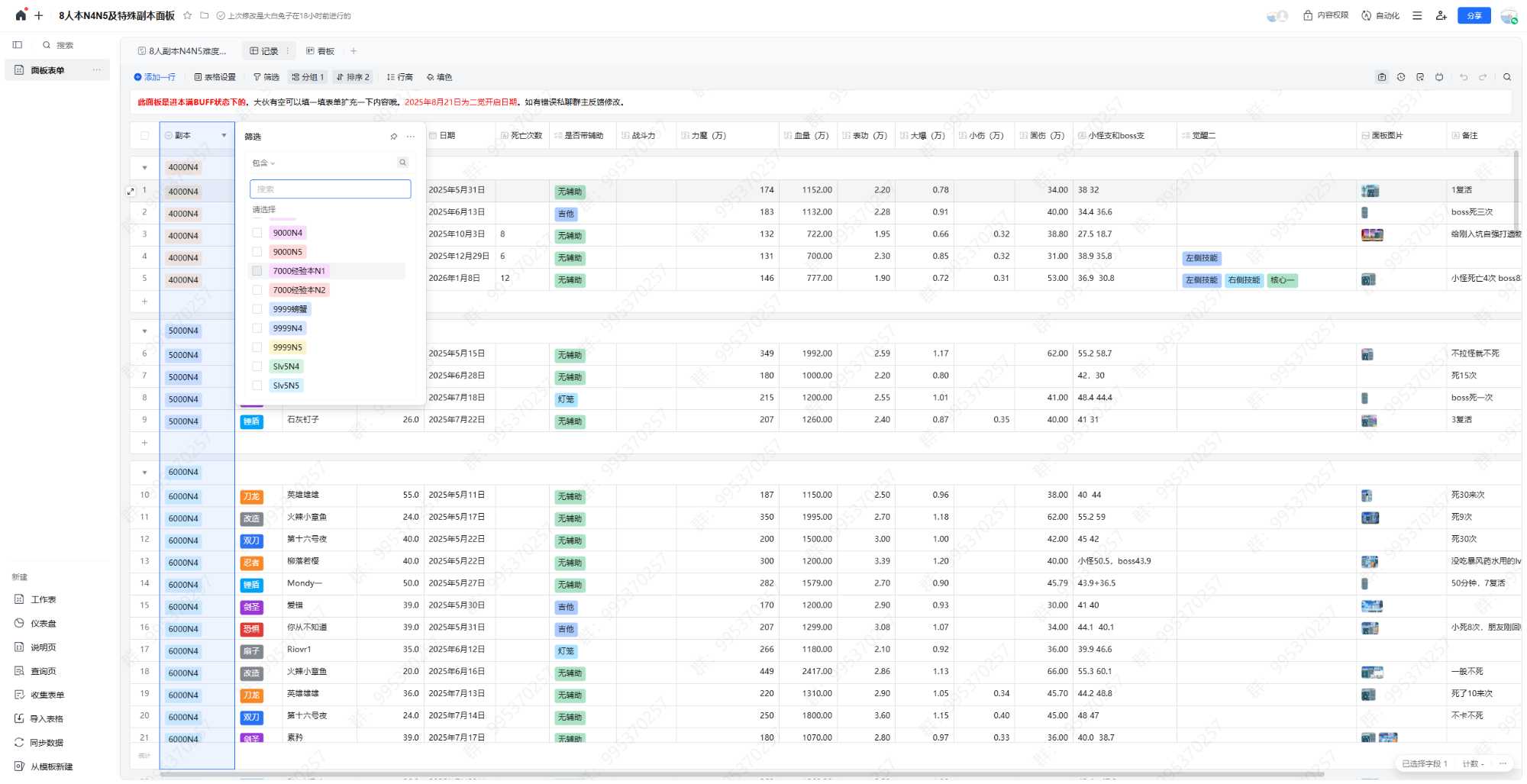Collapse the 6000N4 group
Image resolution: width=1527 pixels, height=784 pixels.
144,473
